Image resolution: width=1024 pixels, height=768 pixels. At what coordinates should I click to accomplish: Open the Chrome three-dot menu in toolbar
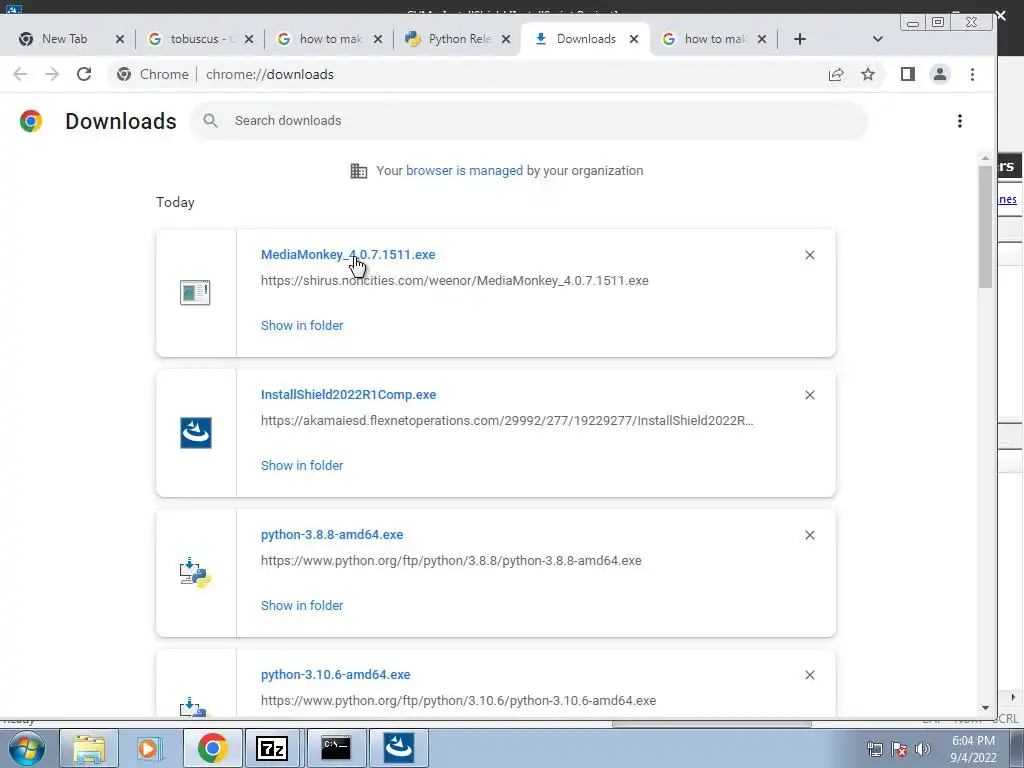pos(972,74)
